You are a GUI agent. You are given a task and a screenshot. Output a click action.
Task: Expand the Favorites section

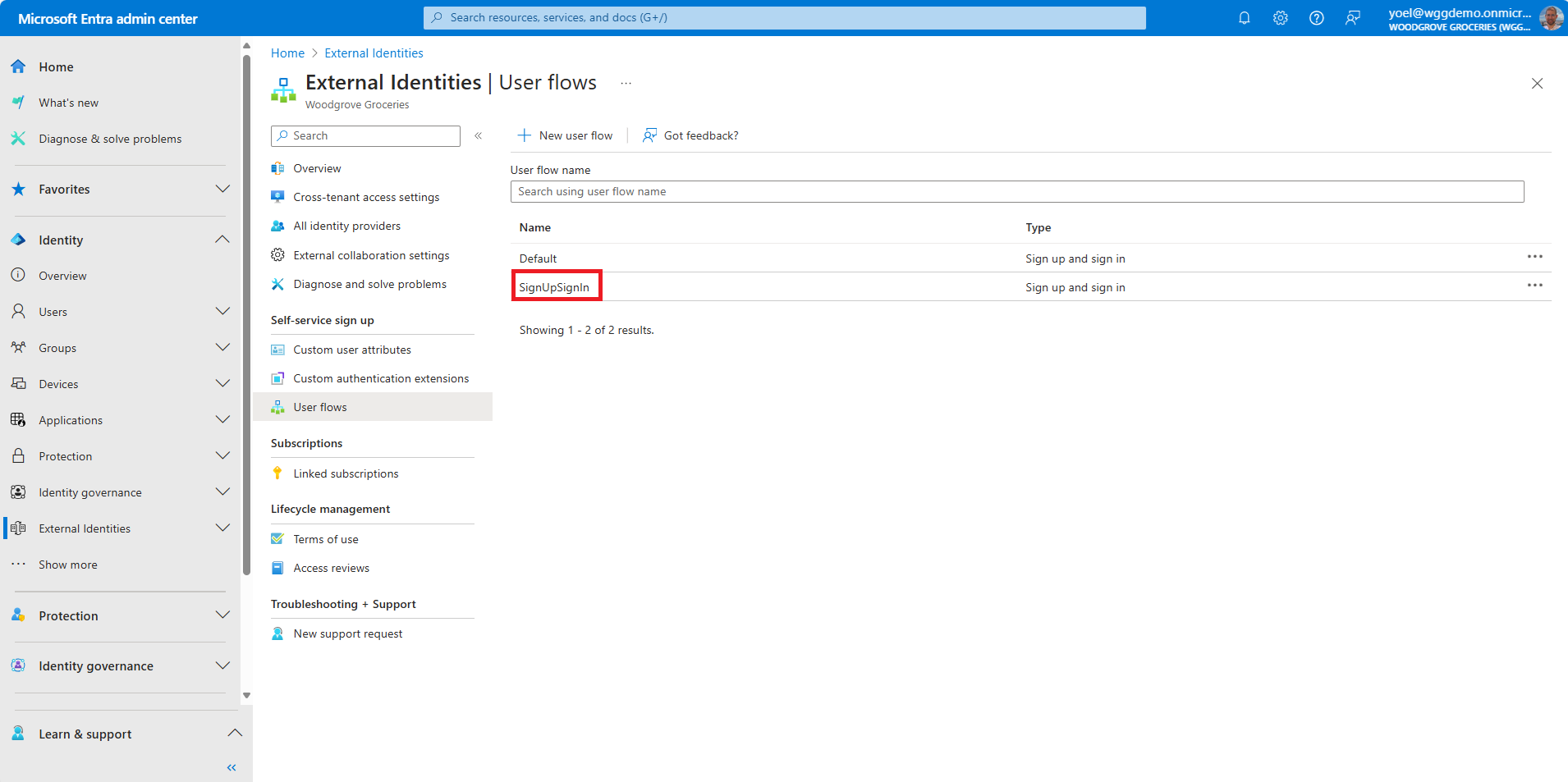tap(222, 190)
